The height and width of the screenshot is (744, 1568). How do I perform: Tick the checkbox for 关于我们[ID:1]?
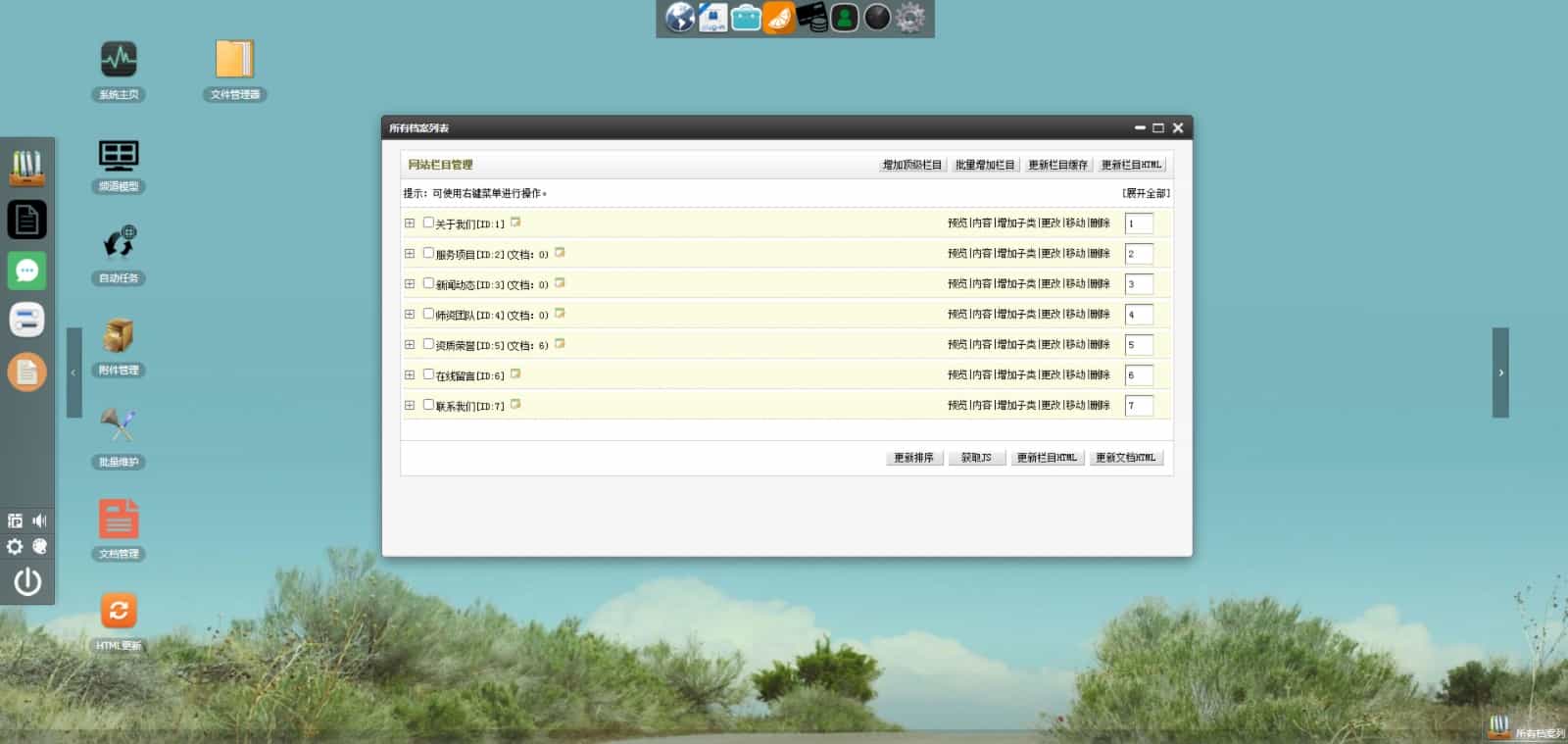[428, 223]
